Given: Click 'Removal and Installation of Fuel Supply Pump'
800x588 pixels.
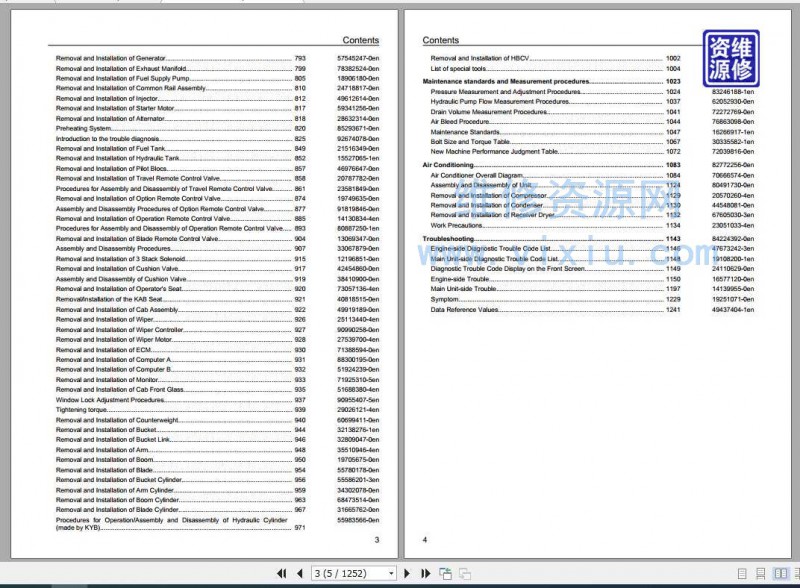Looking at the screenshot, I should click(122, 79).
